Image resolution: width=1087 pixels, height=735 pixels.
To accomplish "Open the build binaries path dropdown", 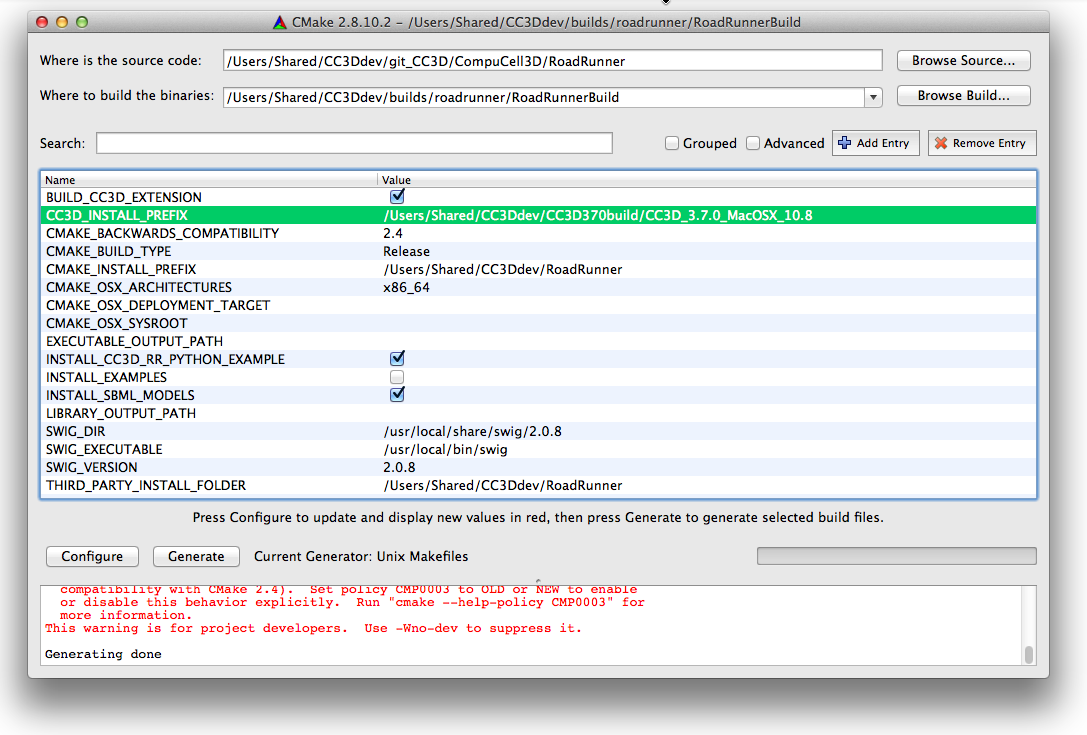I will [x=873, y=97].
